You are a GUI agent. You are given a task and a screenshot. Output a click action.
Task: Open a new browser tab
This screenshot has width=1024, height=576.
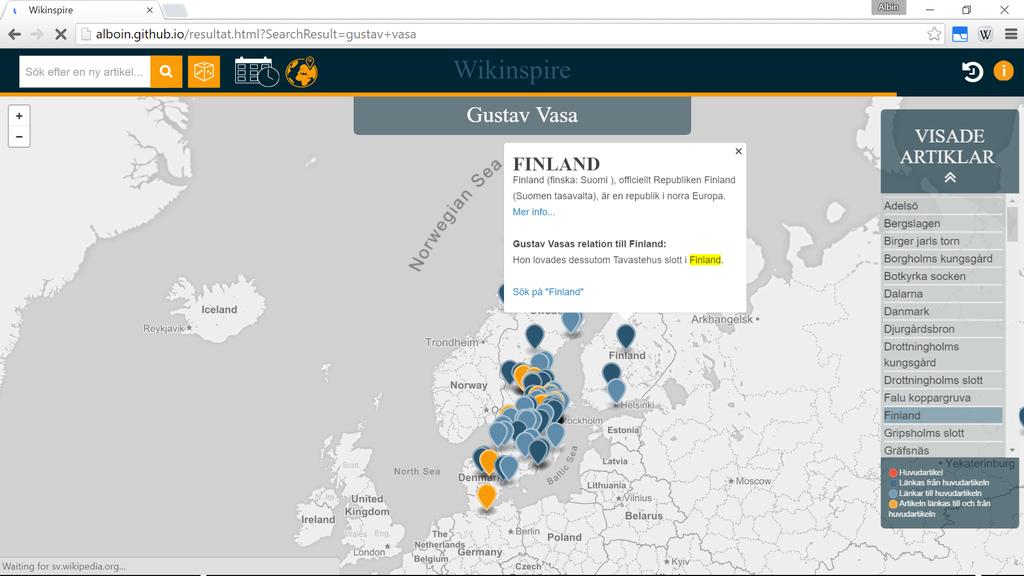(x=175, y=10)
